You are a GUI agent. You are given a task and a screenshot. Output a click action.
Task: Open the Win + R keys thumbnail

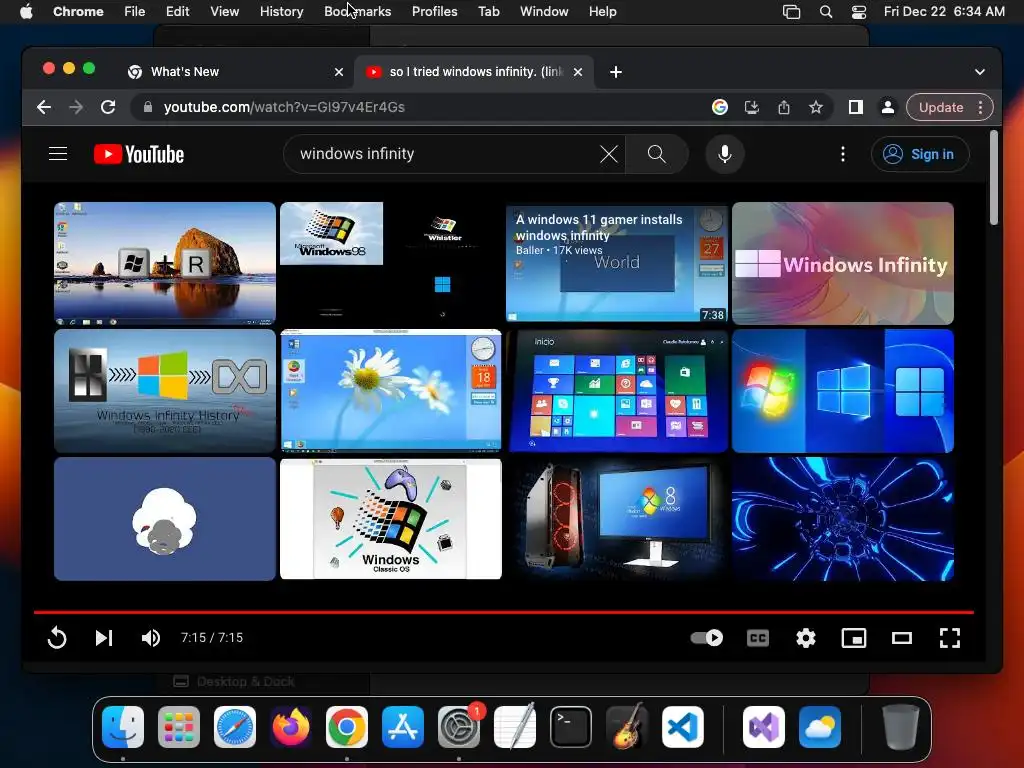[x=165, y=263]
